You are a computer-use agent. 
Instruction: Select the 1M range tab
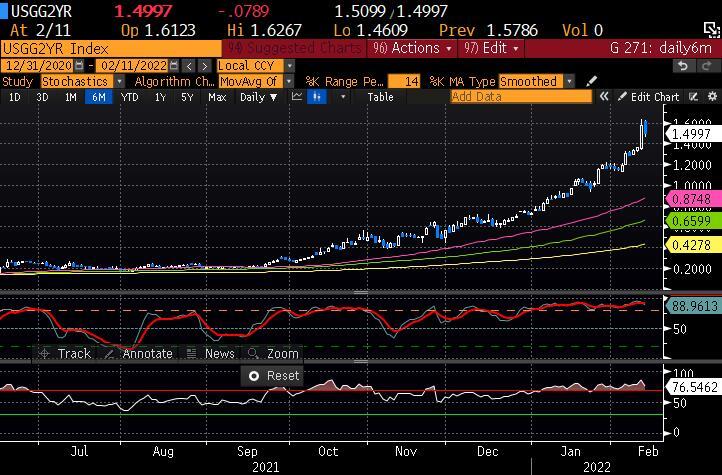pos(70,97)
